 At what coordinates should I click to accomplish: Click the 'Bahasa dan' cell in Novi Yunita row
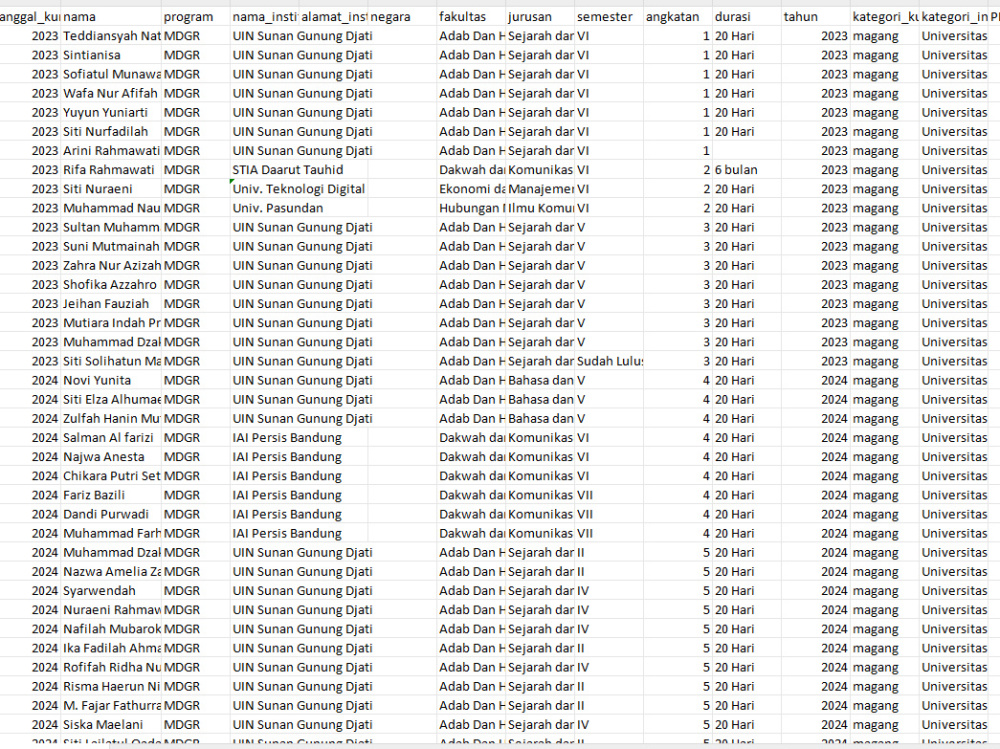click(x=540, y=380)
